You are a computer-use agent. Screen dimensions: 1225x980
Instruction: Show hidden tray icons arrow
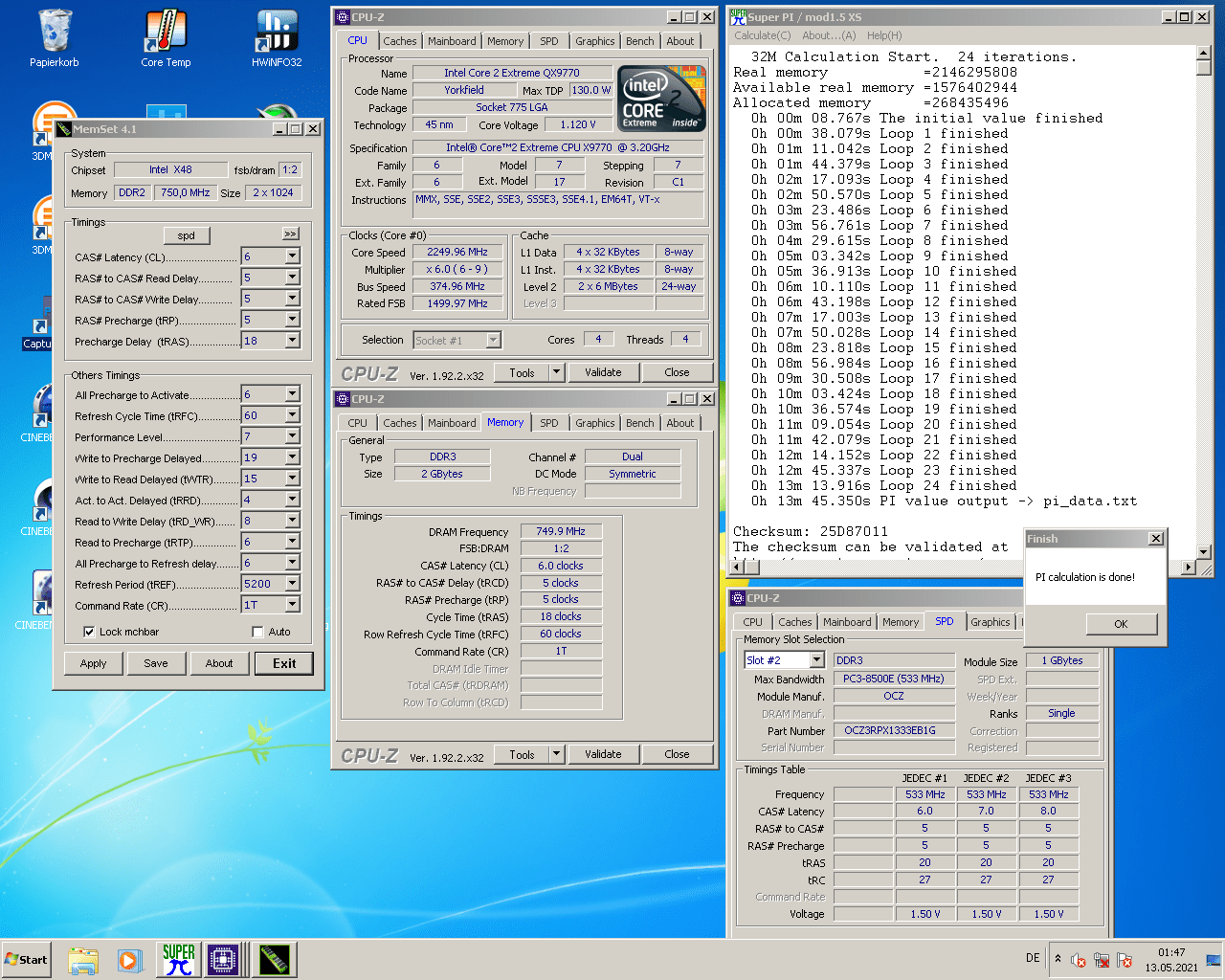coord(1058,959)
